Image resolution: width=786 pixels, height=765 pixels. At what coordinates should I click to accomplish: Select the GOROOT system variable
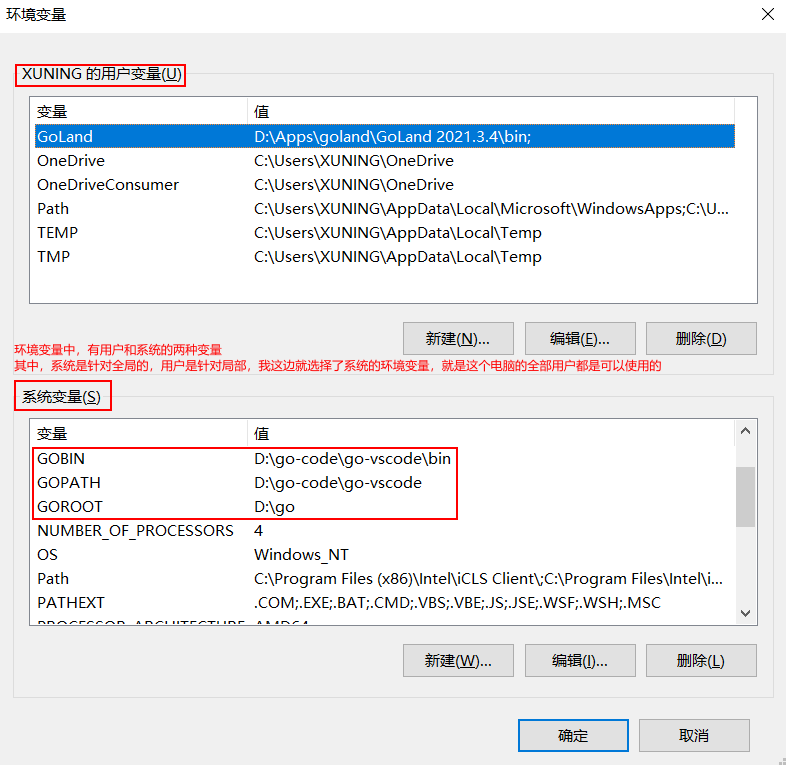coord(384,507)
